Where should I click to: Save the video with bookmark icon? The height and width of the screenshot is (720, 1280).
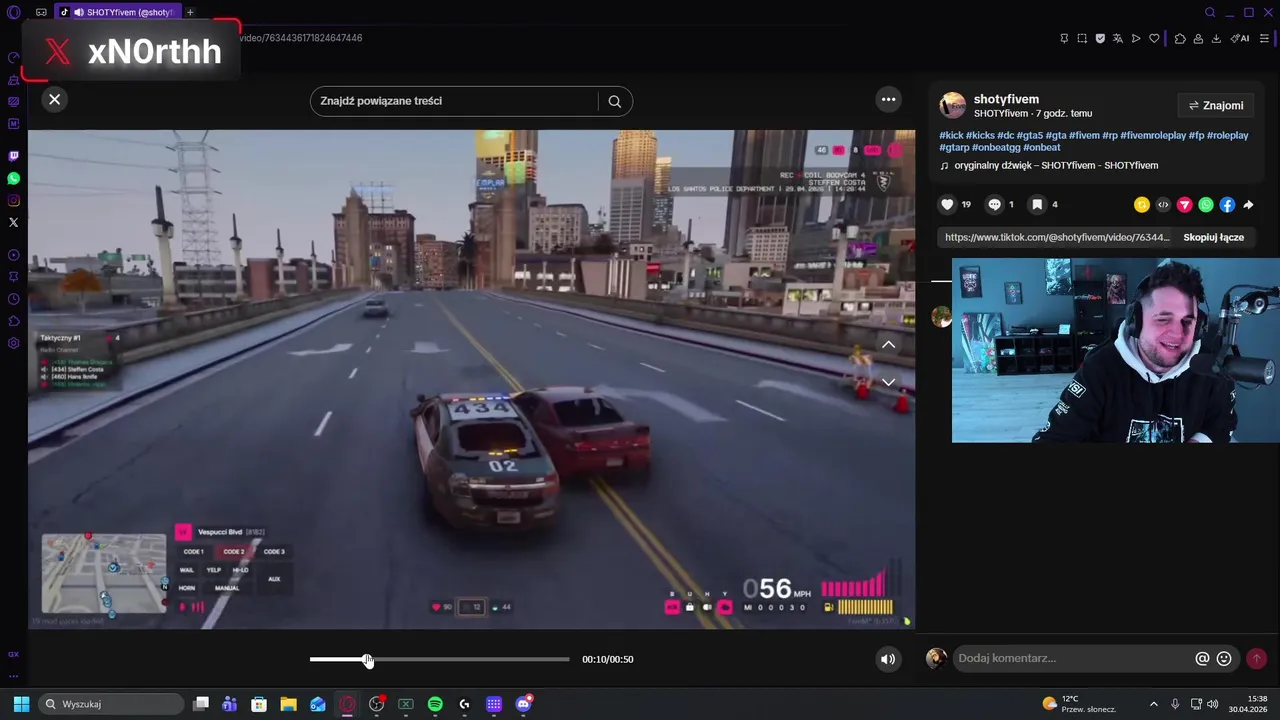coord(1037,204)
